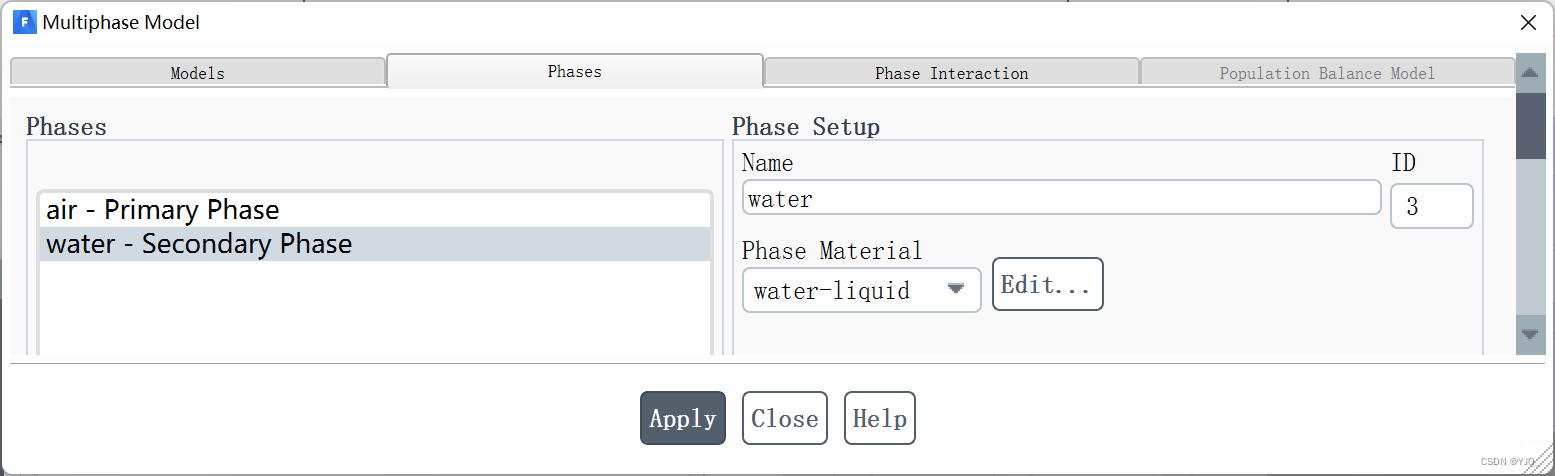Click the Apply button

pos(683,418)
